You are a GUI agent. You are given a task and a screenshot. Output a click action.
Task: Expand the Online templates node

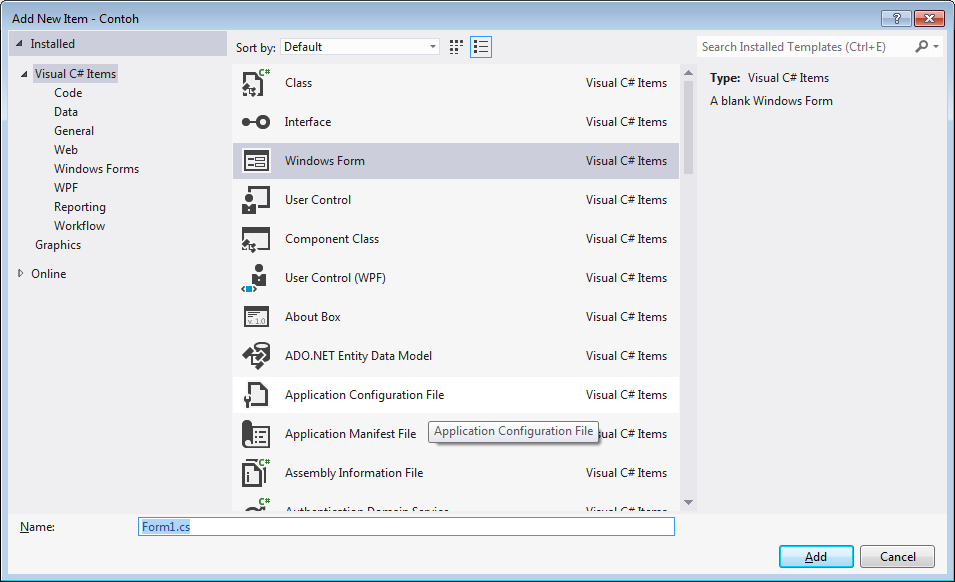pos(21,273)
